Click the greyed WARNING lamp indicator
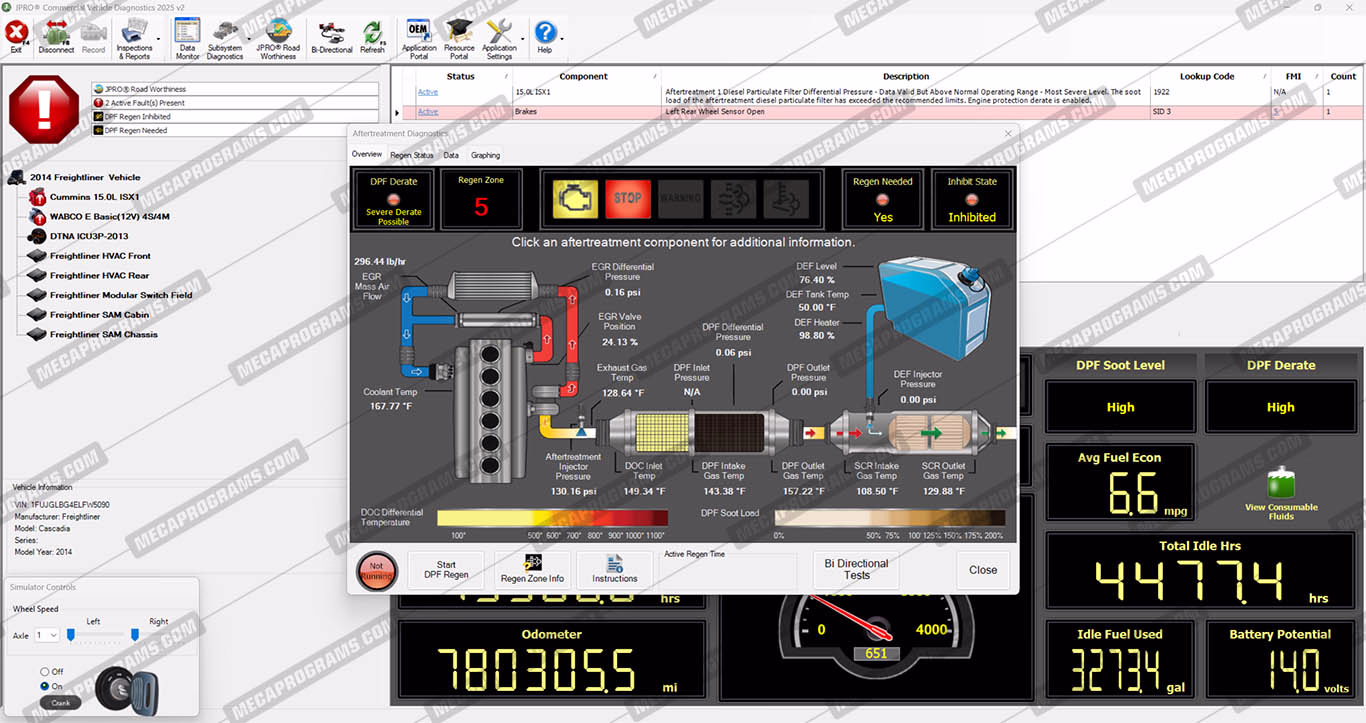 coord(680,198)
